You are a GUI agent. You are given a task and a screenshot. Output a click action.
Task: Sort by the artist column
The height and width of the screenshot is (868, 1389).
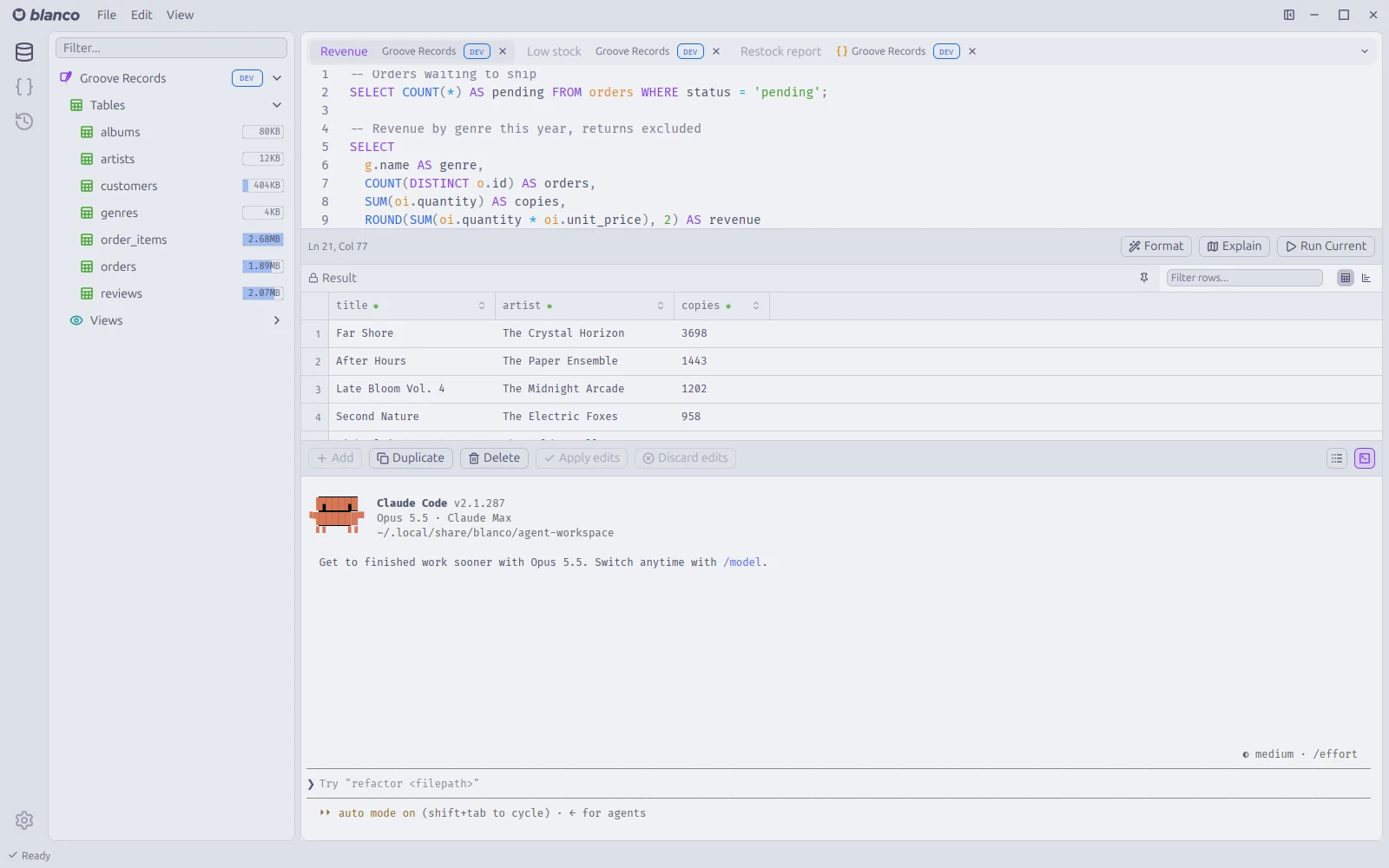(661, 306)
